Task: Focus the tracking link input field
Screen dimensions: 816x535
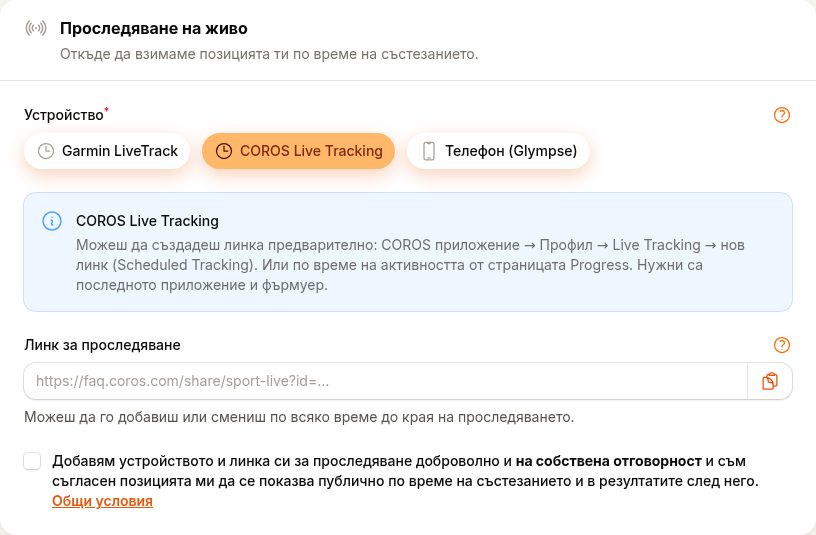Action: pyautogui.click(x=386, y=381)
